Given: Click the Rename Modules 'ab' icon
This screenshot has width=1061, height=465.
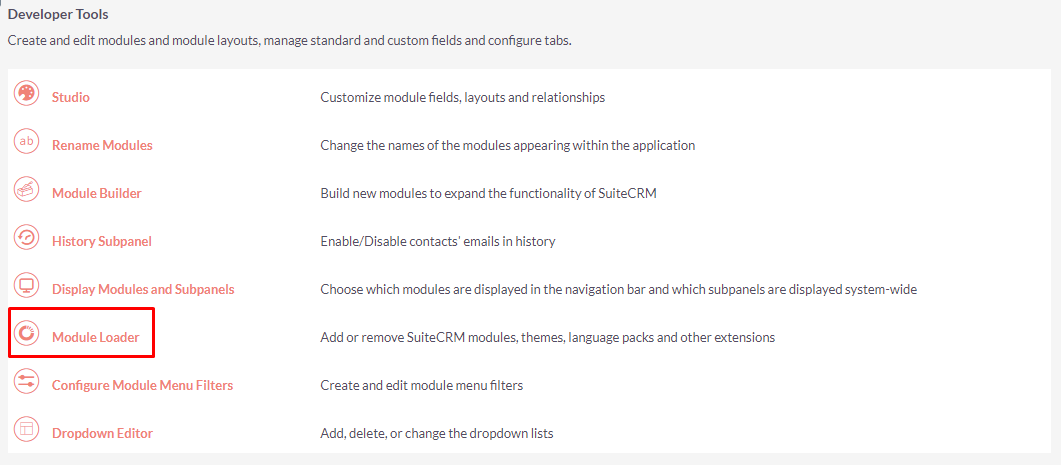Looking at the screenshot, I should pos(27,141).
